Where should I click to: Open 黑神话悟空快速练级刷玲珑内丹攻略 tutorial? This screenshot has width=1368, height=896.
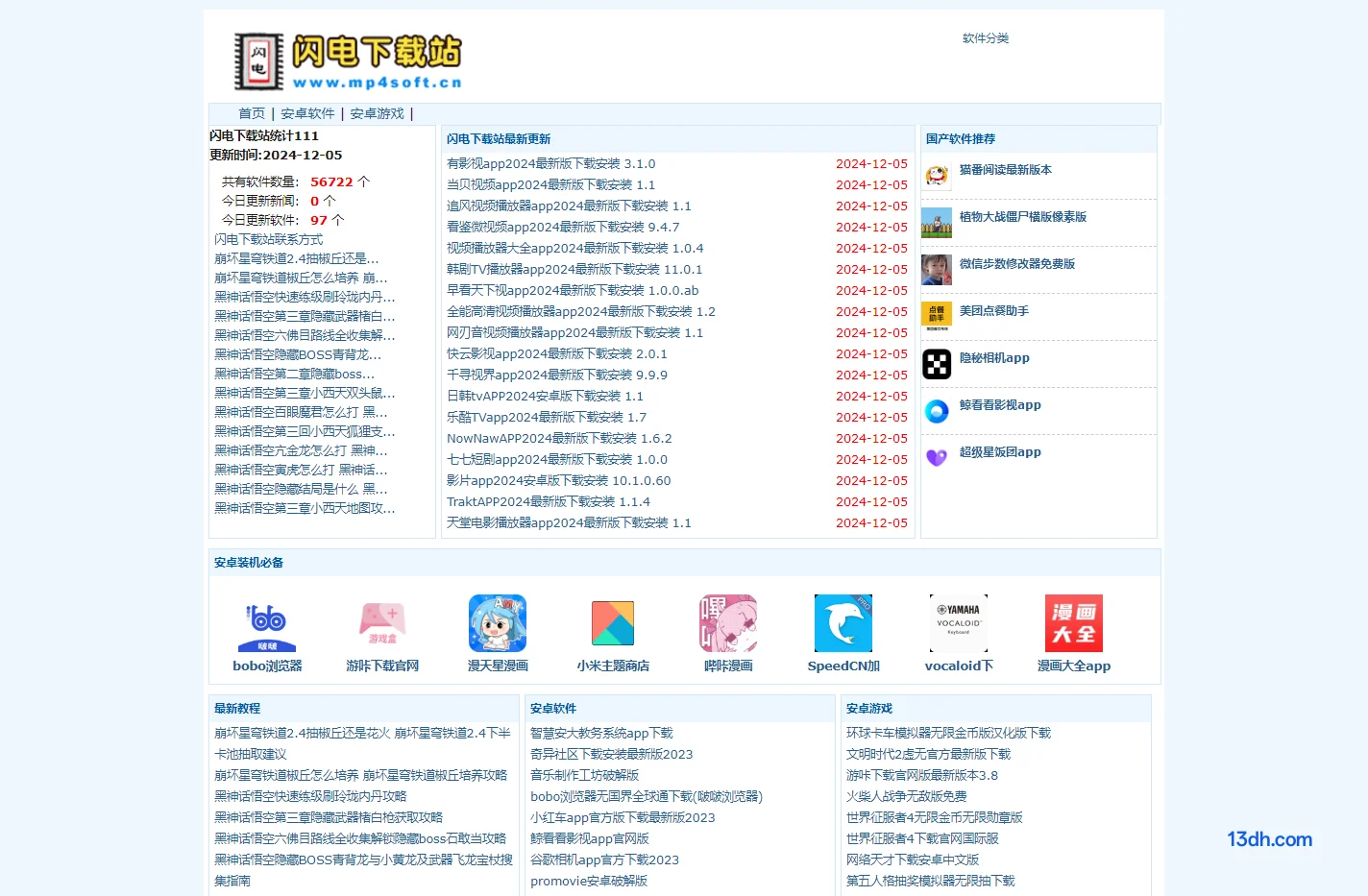(310, 796)
